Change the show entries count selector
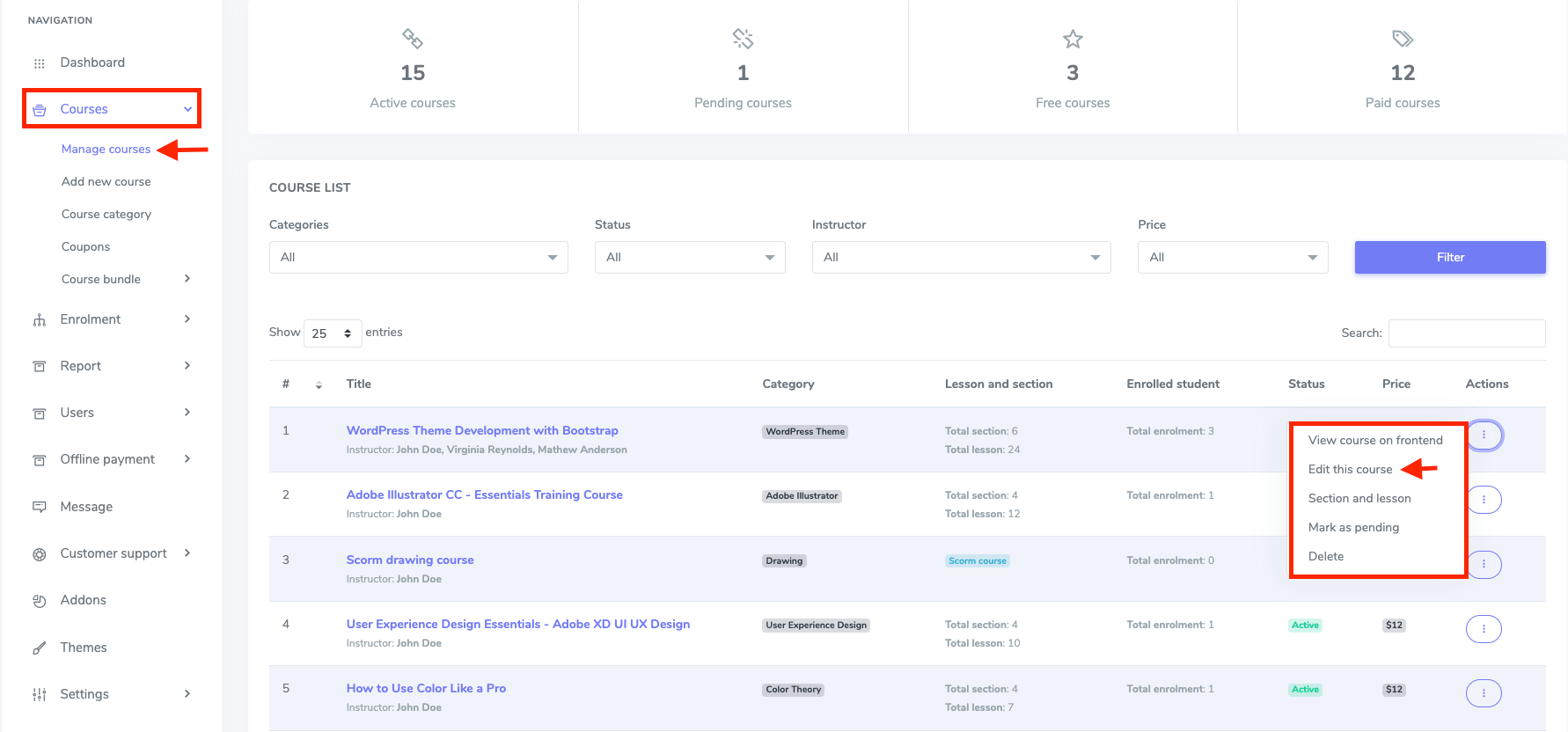This screenshot has height=732, width=1568. 332,333
